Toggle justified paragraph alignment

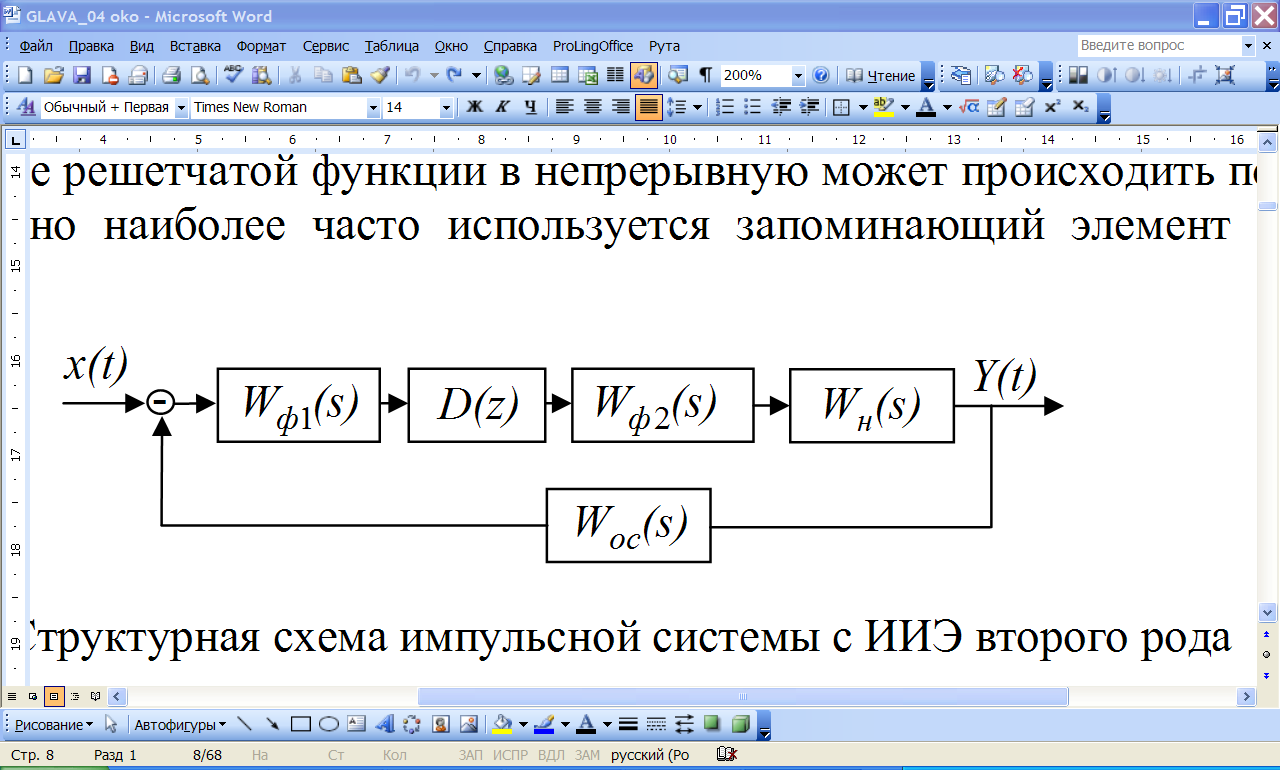click(x=648, y=107)
